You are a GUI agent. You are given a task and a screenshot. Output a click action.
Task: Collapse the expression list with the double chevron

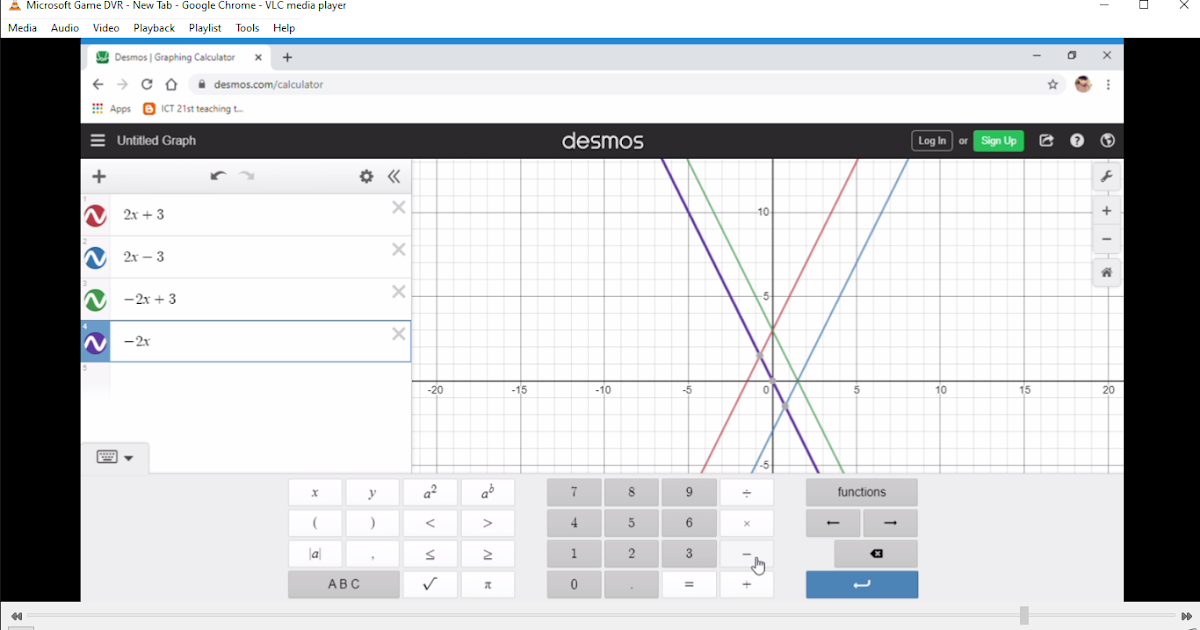[395, 176]
